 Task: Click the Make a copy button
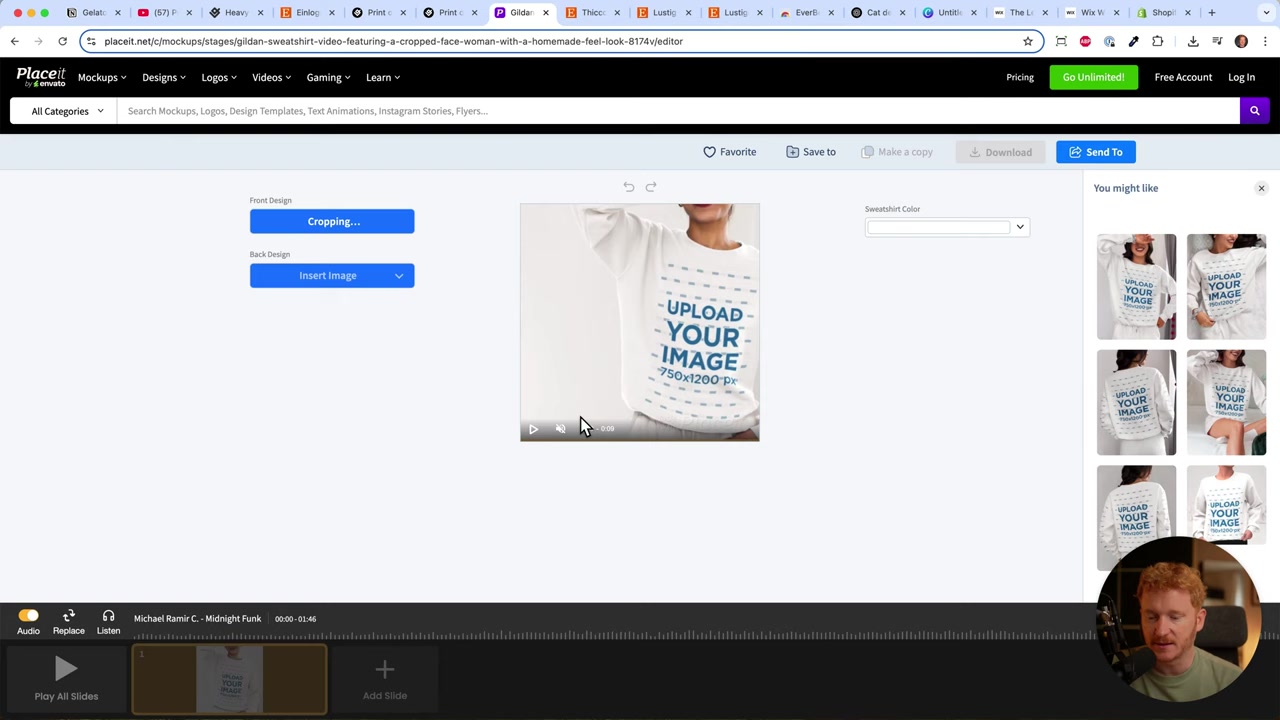897,152
